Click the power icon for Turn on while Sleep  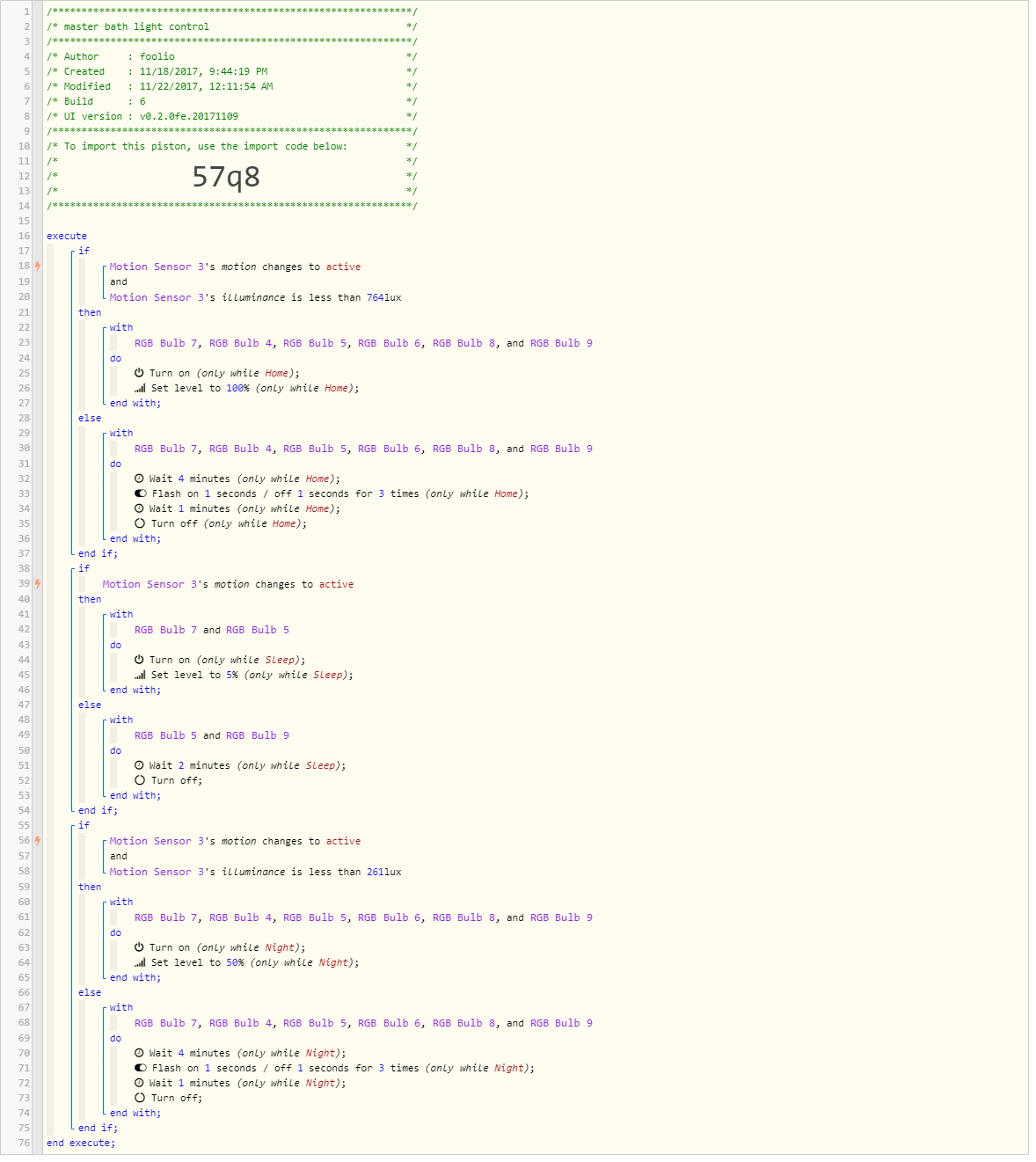coord(139,660)
